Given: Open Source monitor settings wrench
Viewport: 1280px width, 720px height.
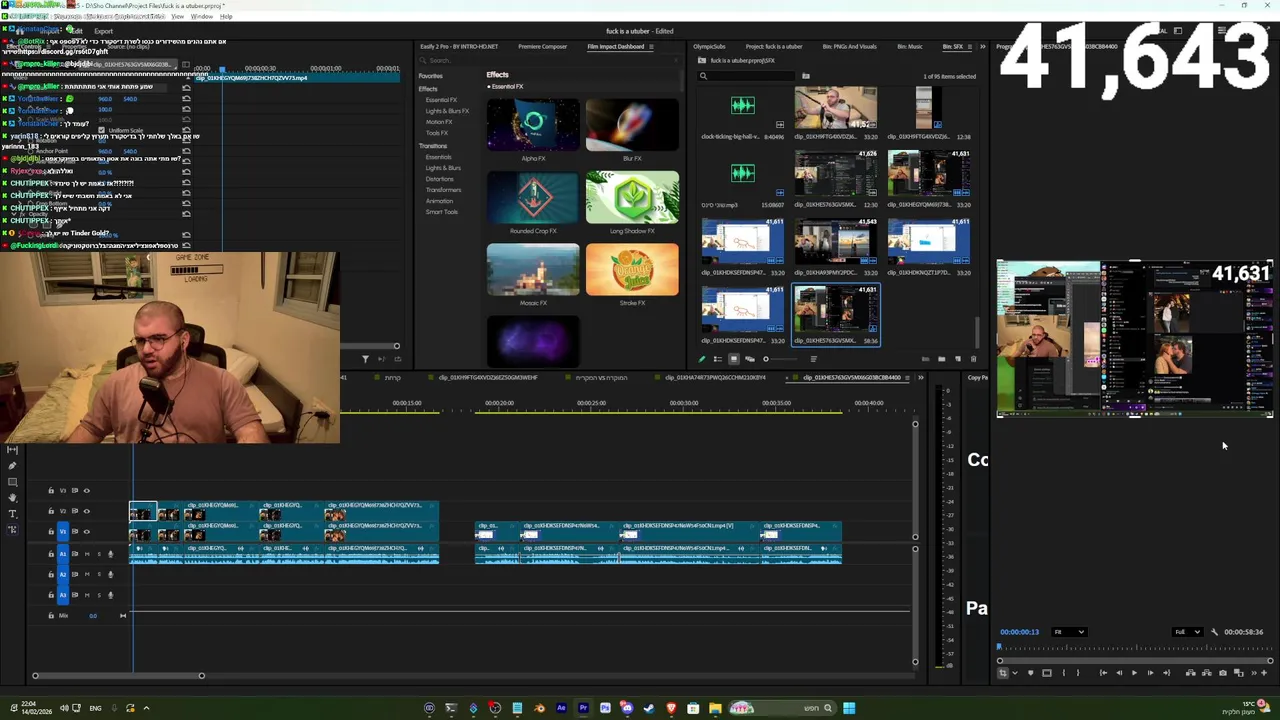Looking at the screenshot, I should click(x=1214, y=632).
